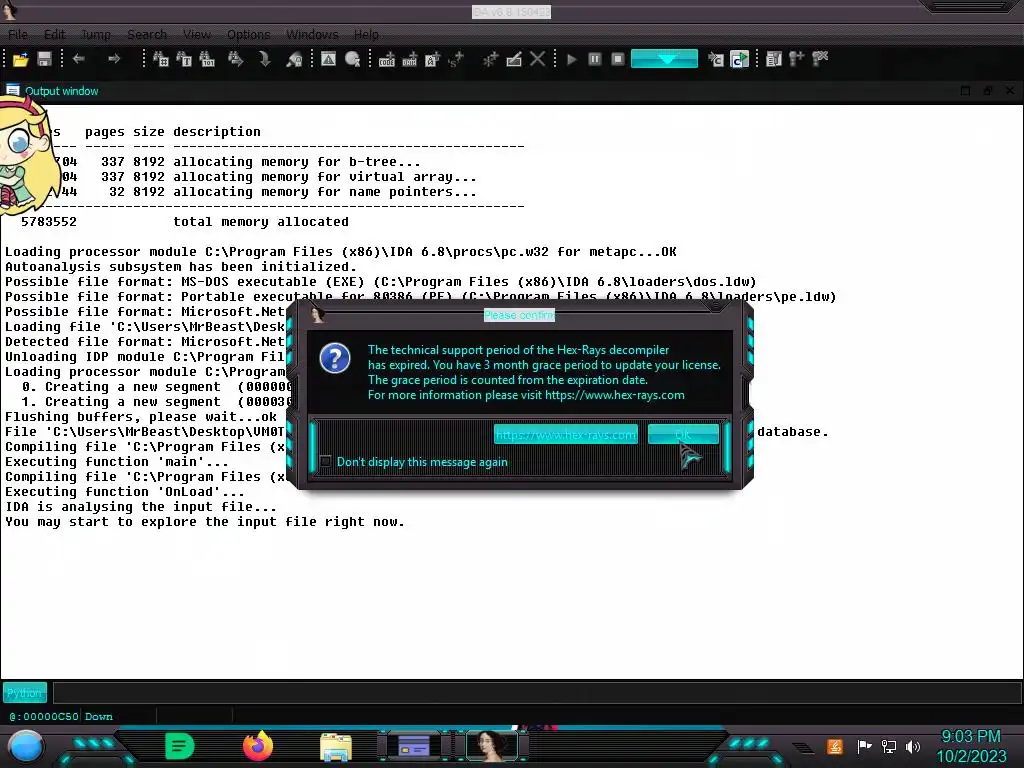Open the Jump menu
Screen dimensions: 1024x768
(95, 35)
